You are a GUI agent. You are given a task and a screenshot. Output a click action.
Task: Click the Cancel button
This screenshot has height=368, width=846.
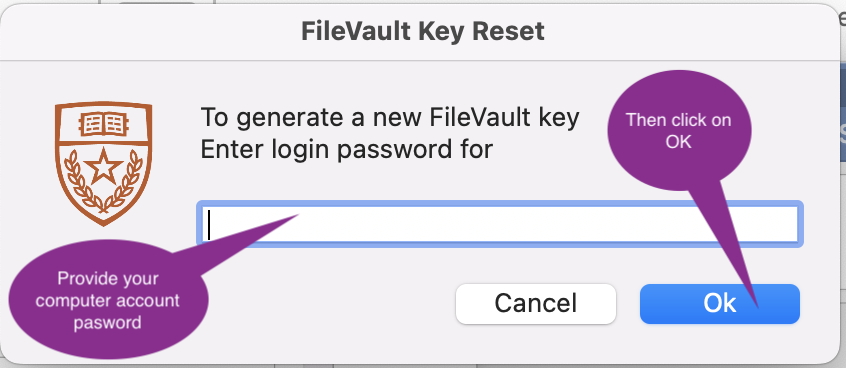tap(536, 304)
